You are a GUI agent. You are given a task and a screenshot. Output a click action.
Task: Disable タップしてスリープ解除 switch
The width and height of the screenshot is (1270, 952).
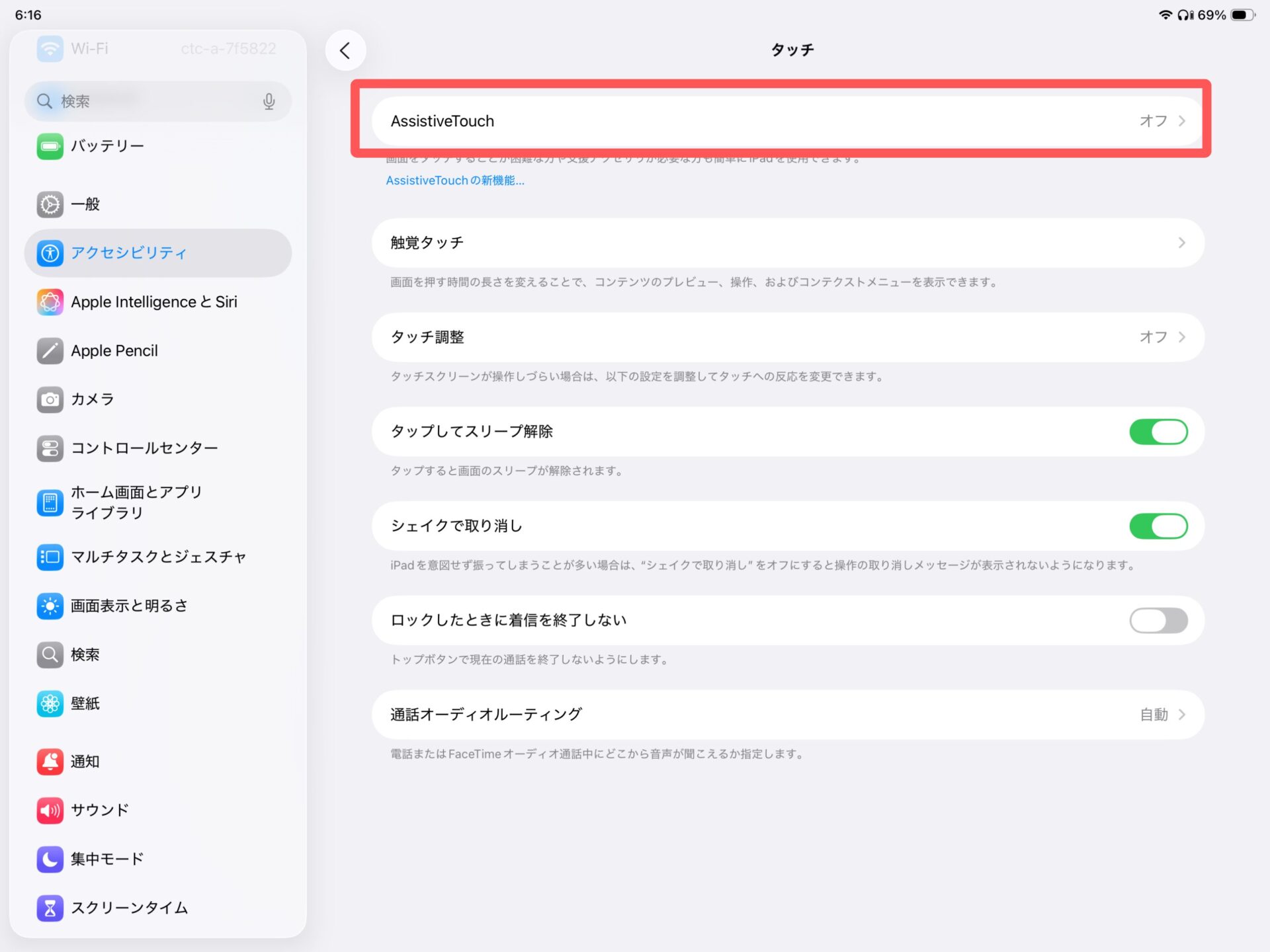1158,432
